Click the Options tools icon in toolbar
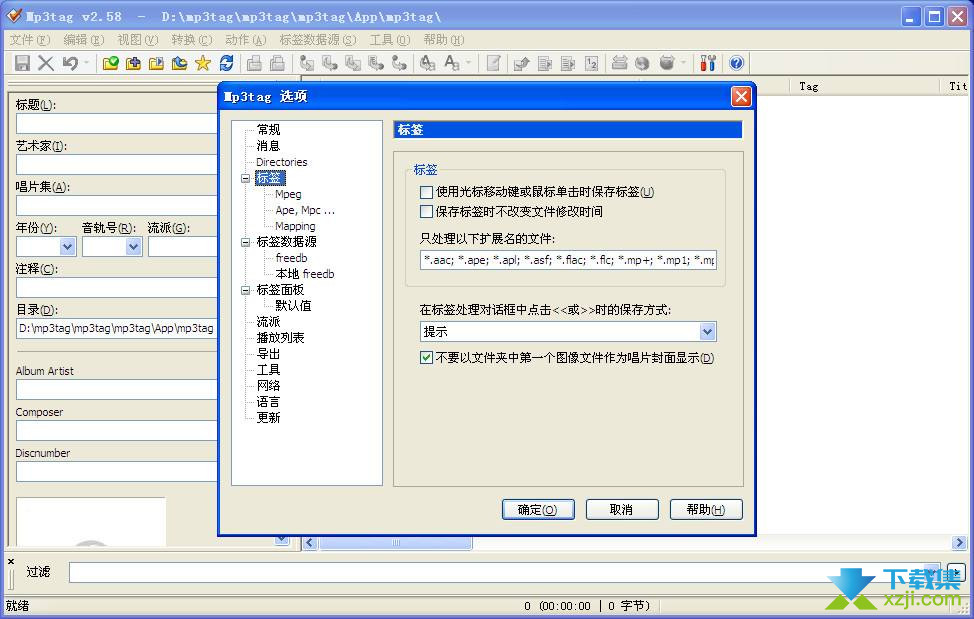974x619 pixels. [x=708, y=63]
